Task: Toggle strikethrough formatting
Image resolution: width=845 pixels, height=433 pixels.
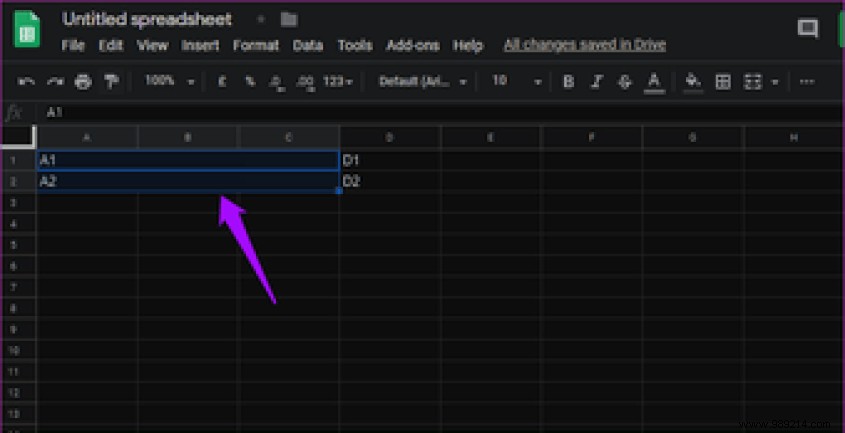Action: (625, 82)
